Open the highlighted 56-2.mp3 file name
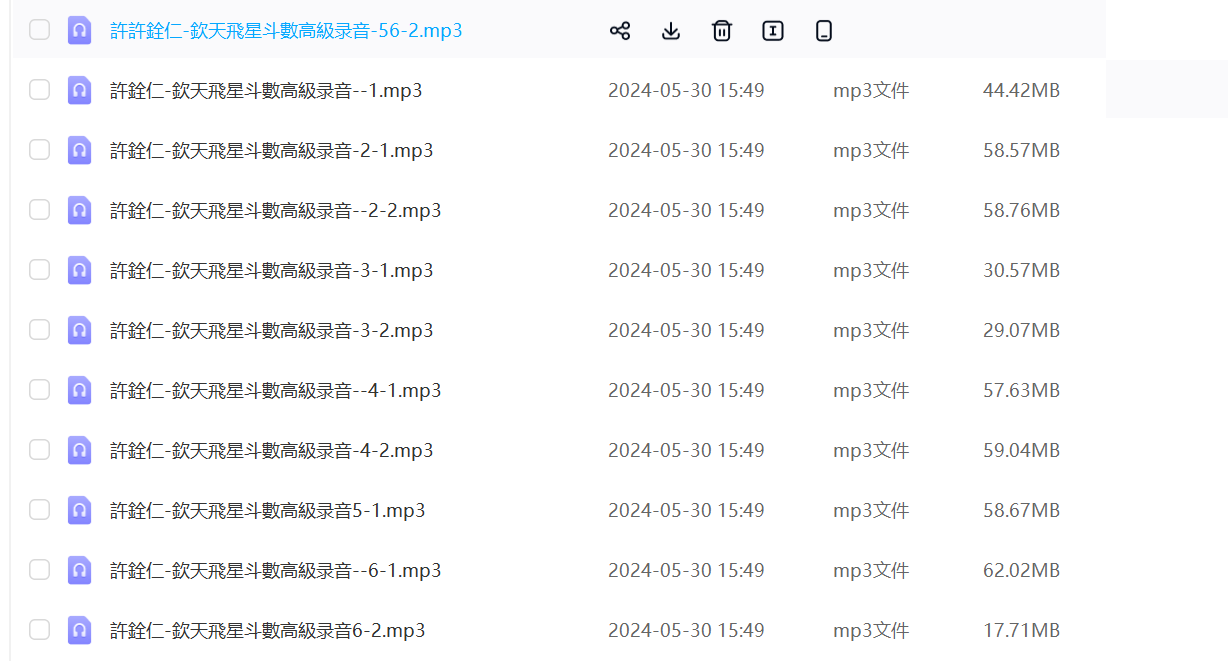1228x661 pixels. (x=286, y=31)
